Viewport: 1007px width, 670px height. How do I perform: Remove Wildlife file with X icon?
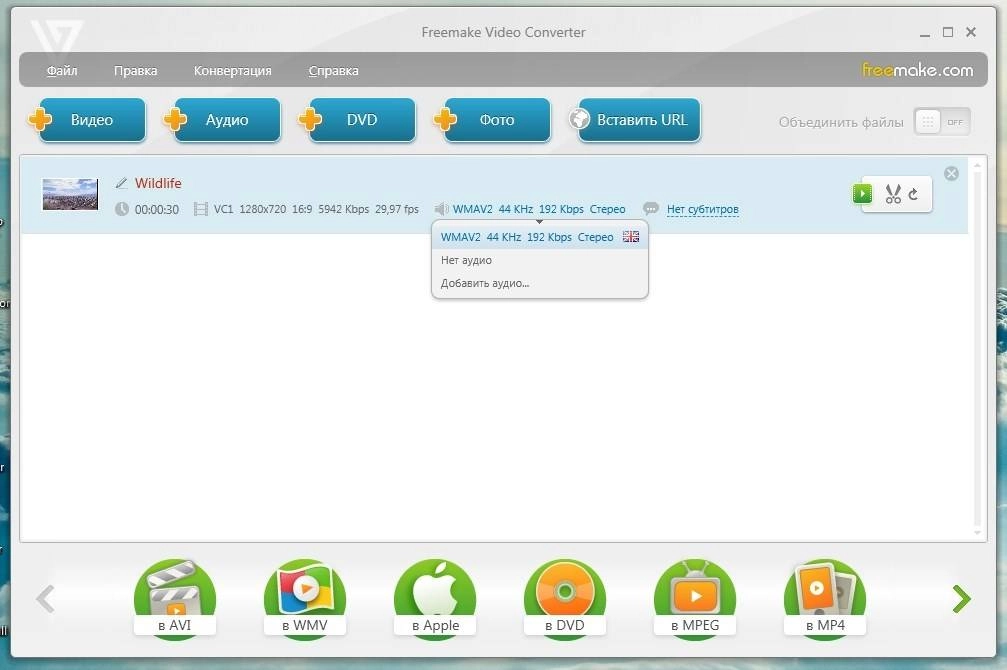(x=951, y=173)
